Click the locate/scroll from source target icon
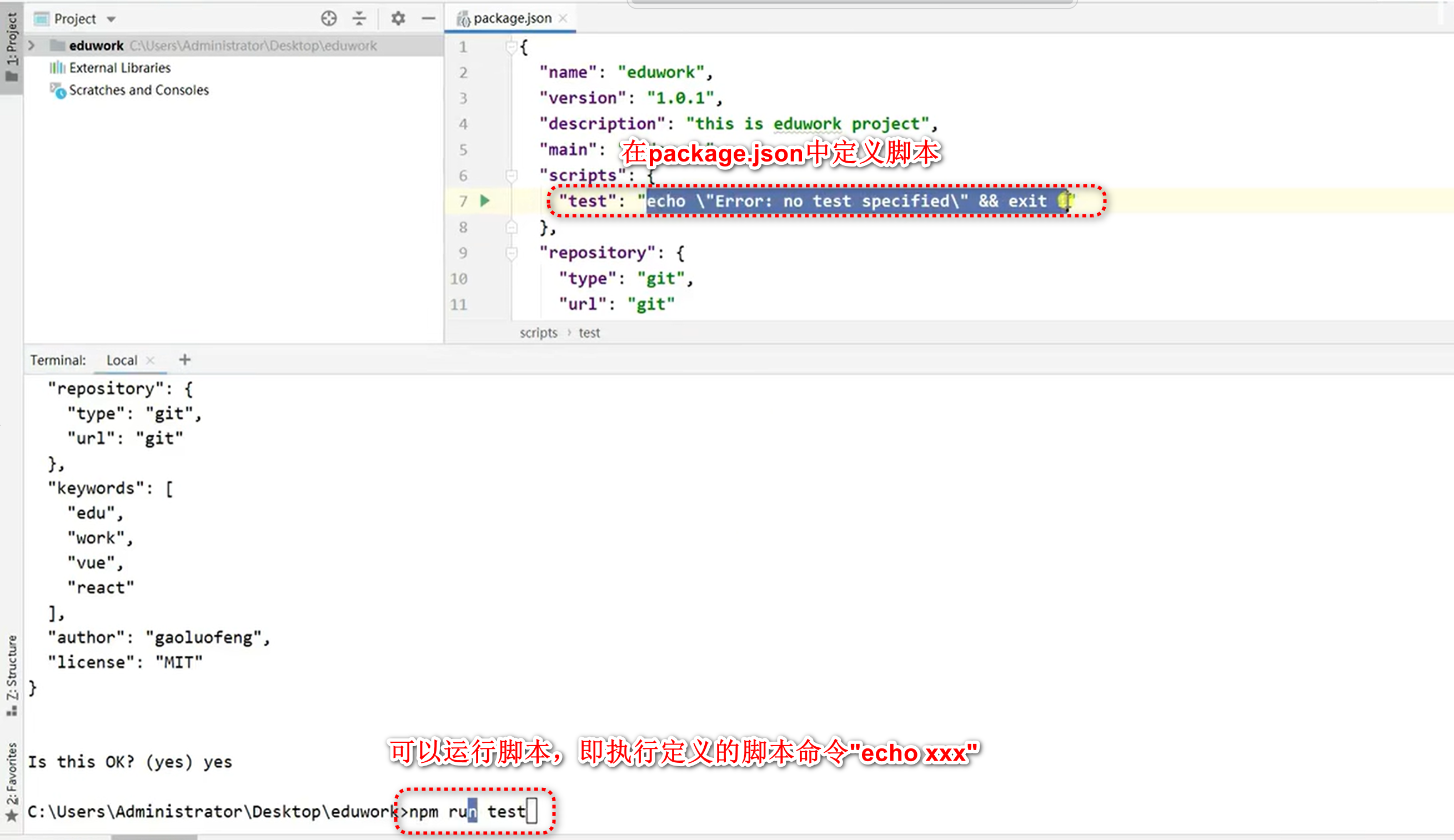 pos(328,18)
